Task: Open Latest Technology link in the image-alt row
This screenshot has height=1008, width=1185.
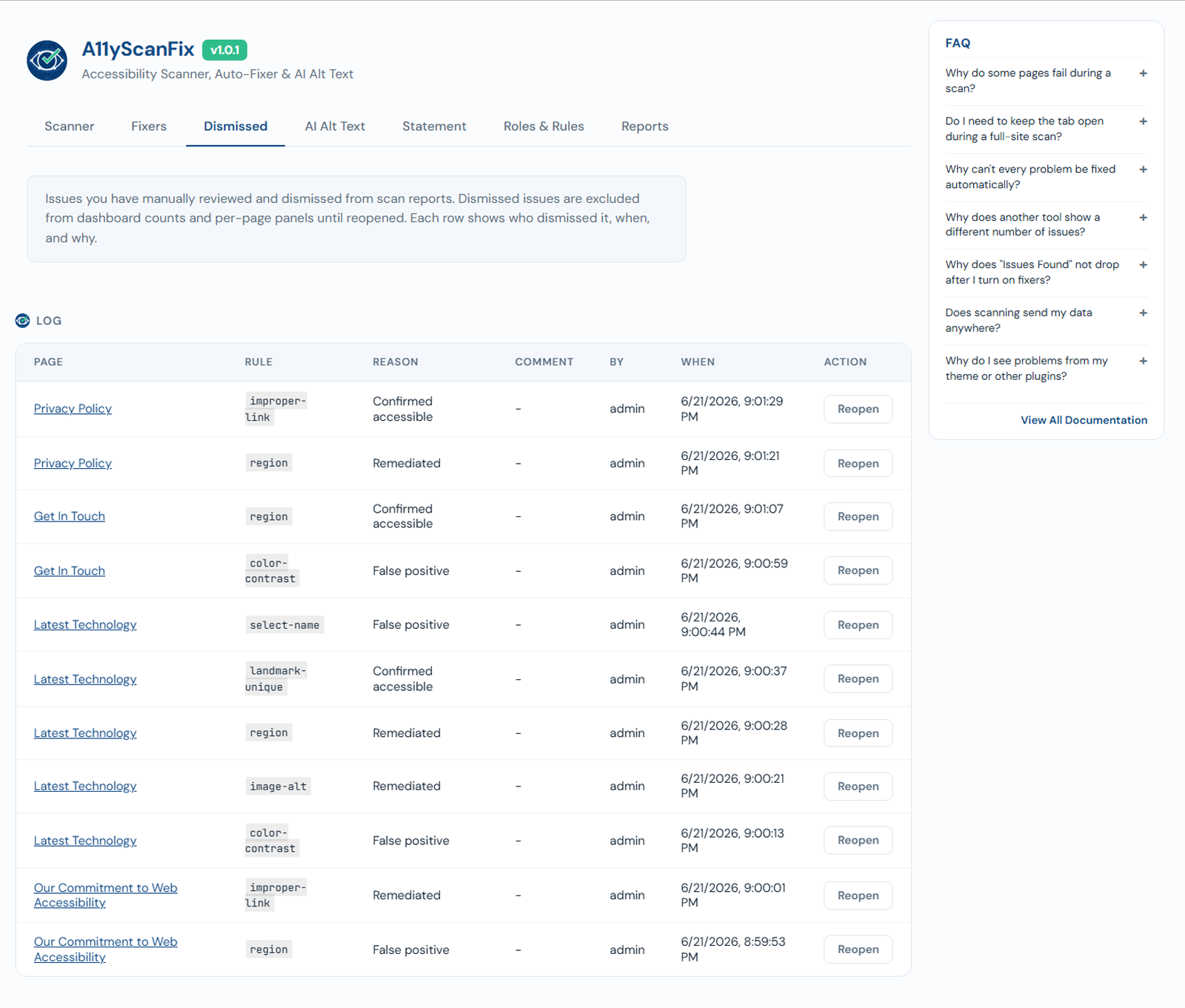Action: [85, 787]
